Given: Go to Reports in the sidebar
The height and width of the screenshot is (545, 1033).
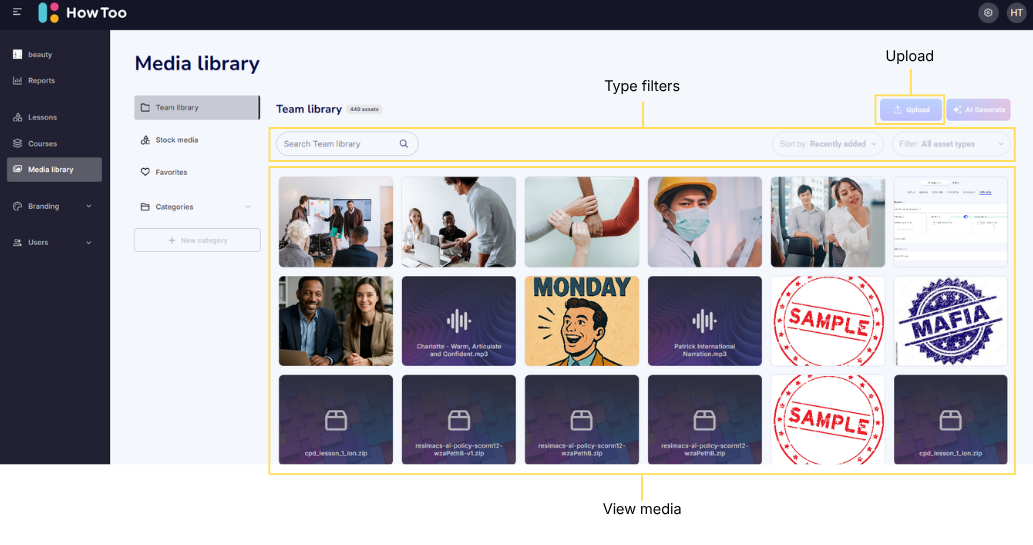Looking at the screenshot, I should click(41, 80).
